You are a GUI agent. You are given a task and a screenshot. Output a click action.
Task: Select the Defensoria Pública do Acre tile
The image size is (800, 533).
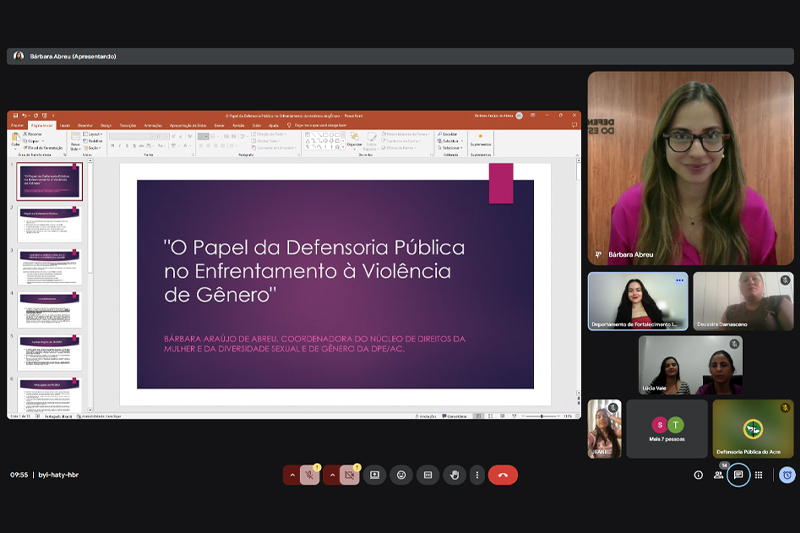point(753,429)
